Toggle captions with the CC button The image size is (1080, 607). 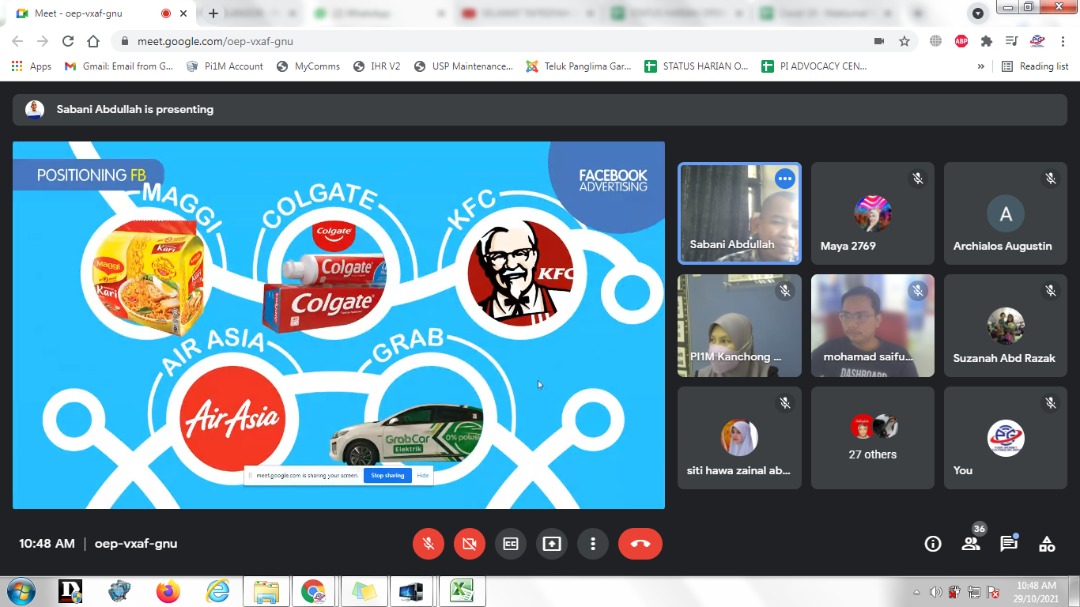(x=510, y=544)
